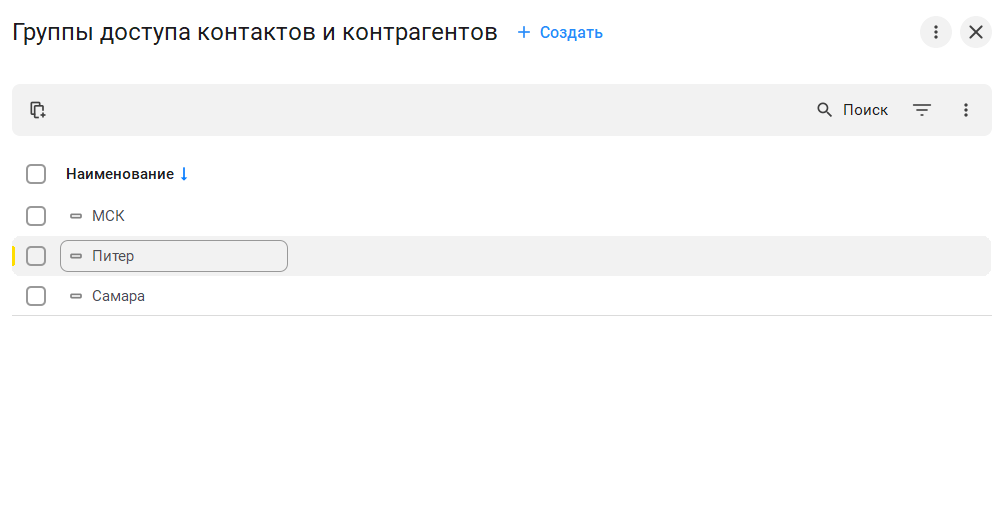Click the item icon beside Самара
Viewport: 1004px width, 522px height.
[76, 296]
